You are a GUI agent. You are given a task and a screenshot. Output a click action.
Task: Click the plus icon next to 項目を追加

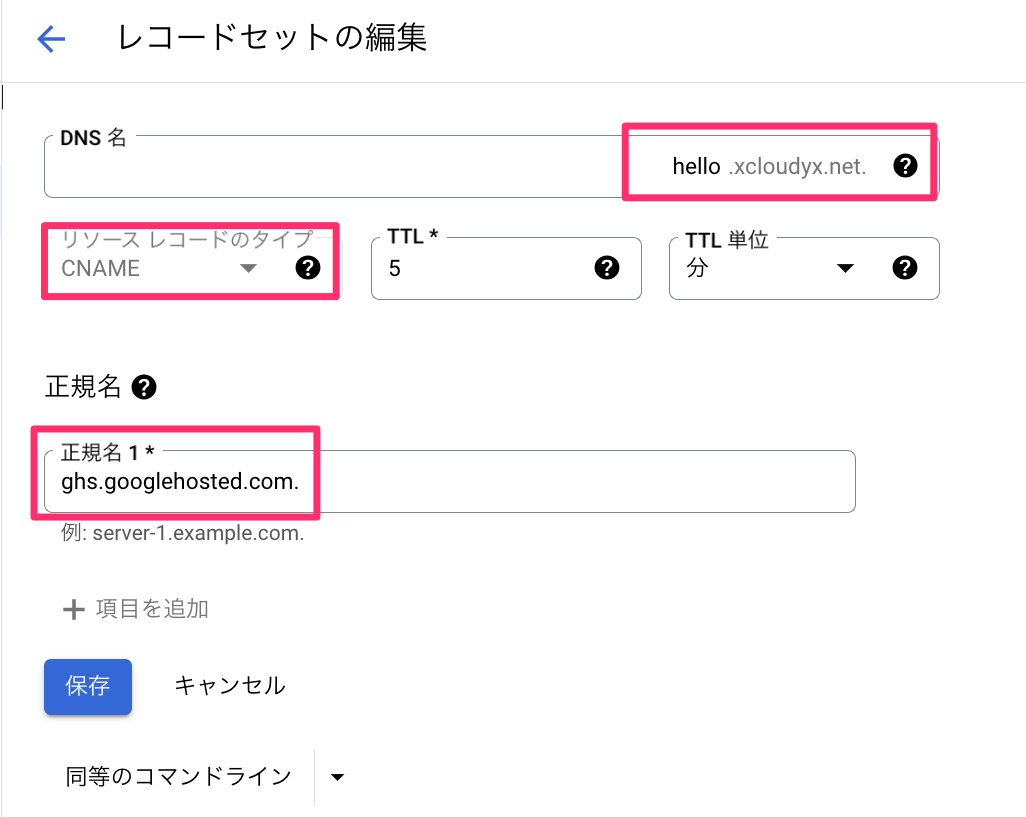coord(75,610)
